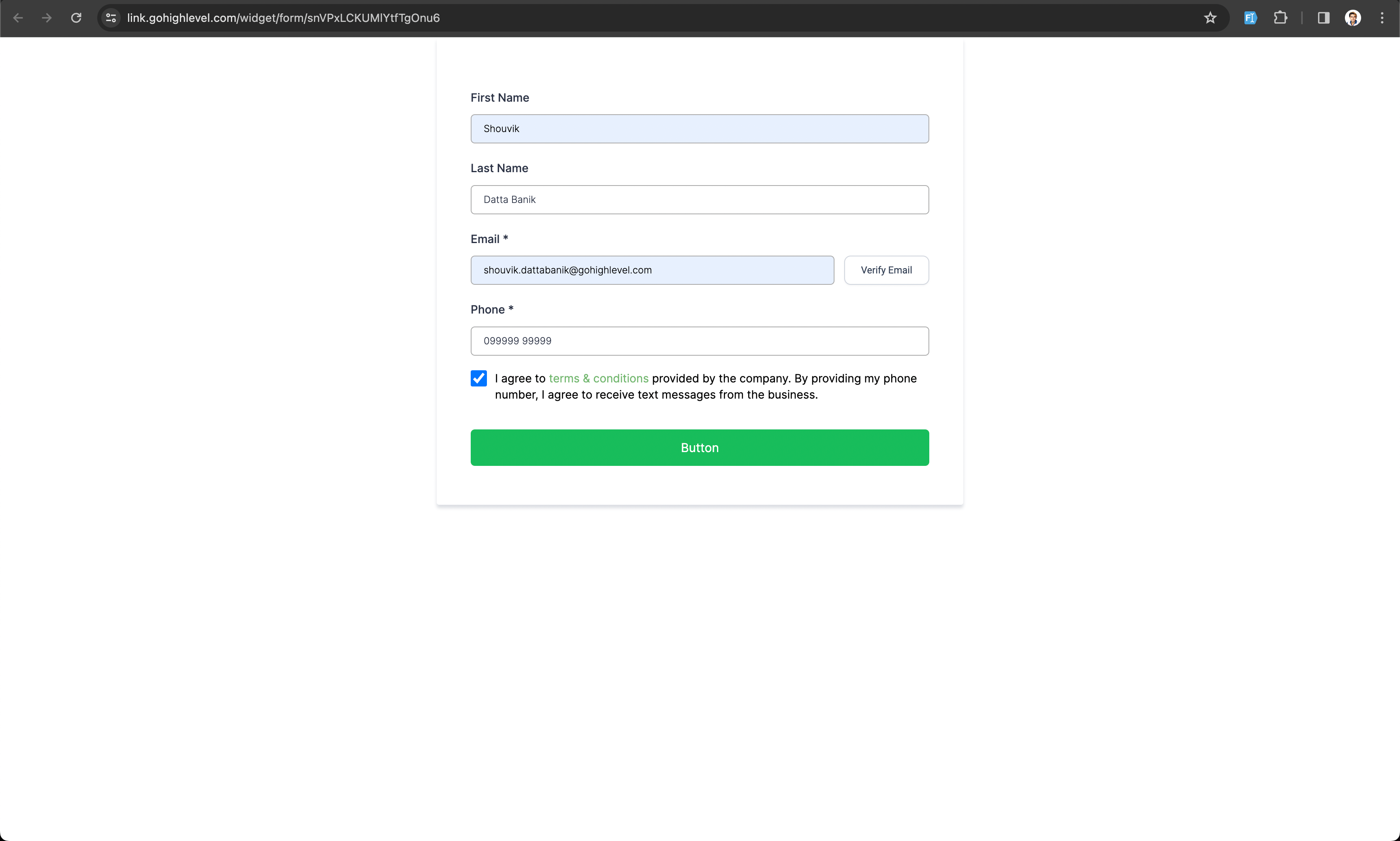This screenshot has height=841, width=1400.
Task: Uncheck the terms agreement checkbox
Action: 479,378
